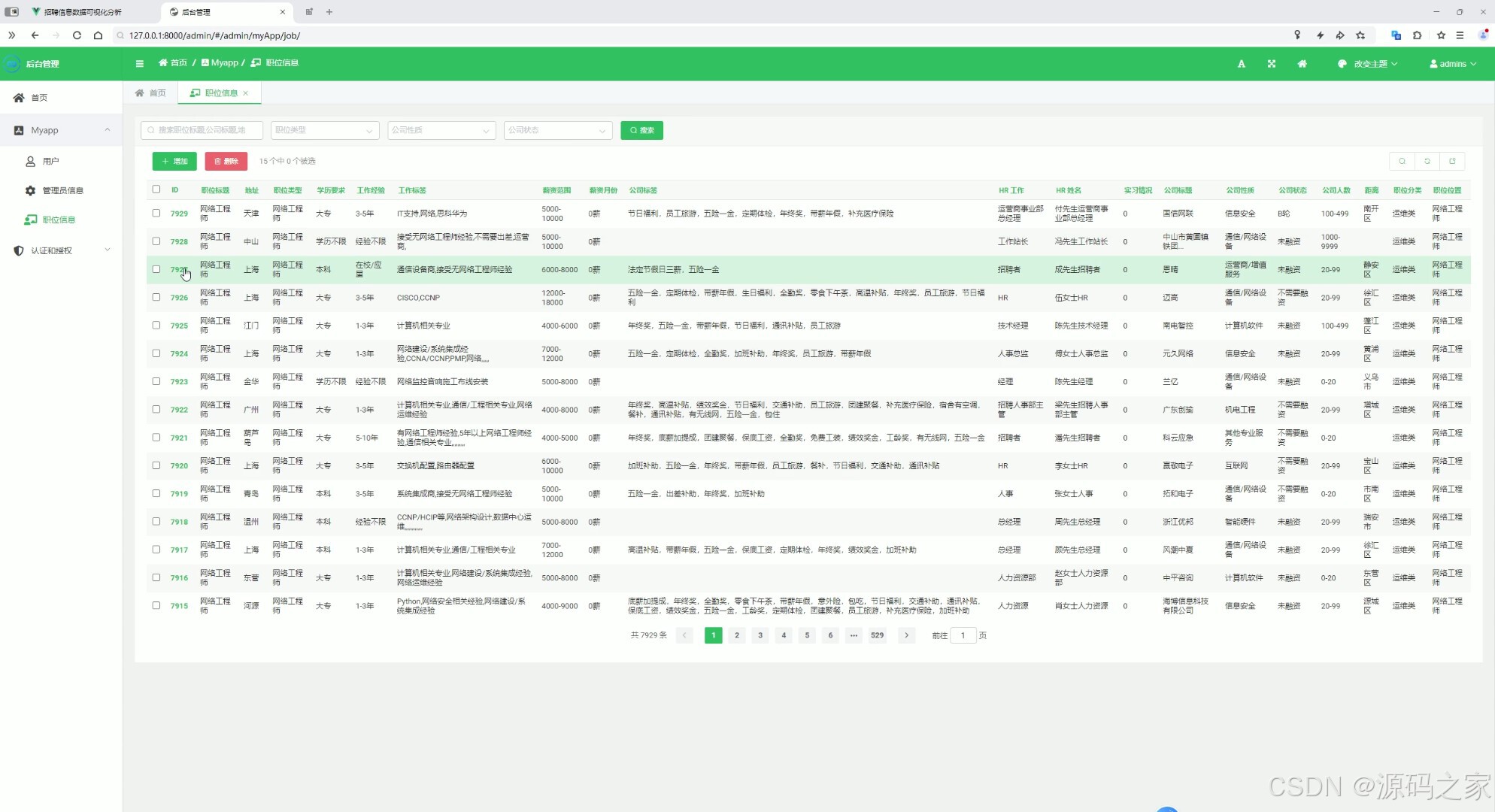Click browser reload icon

coord(77,35)
